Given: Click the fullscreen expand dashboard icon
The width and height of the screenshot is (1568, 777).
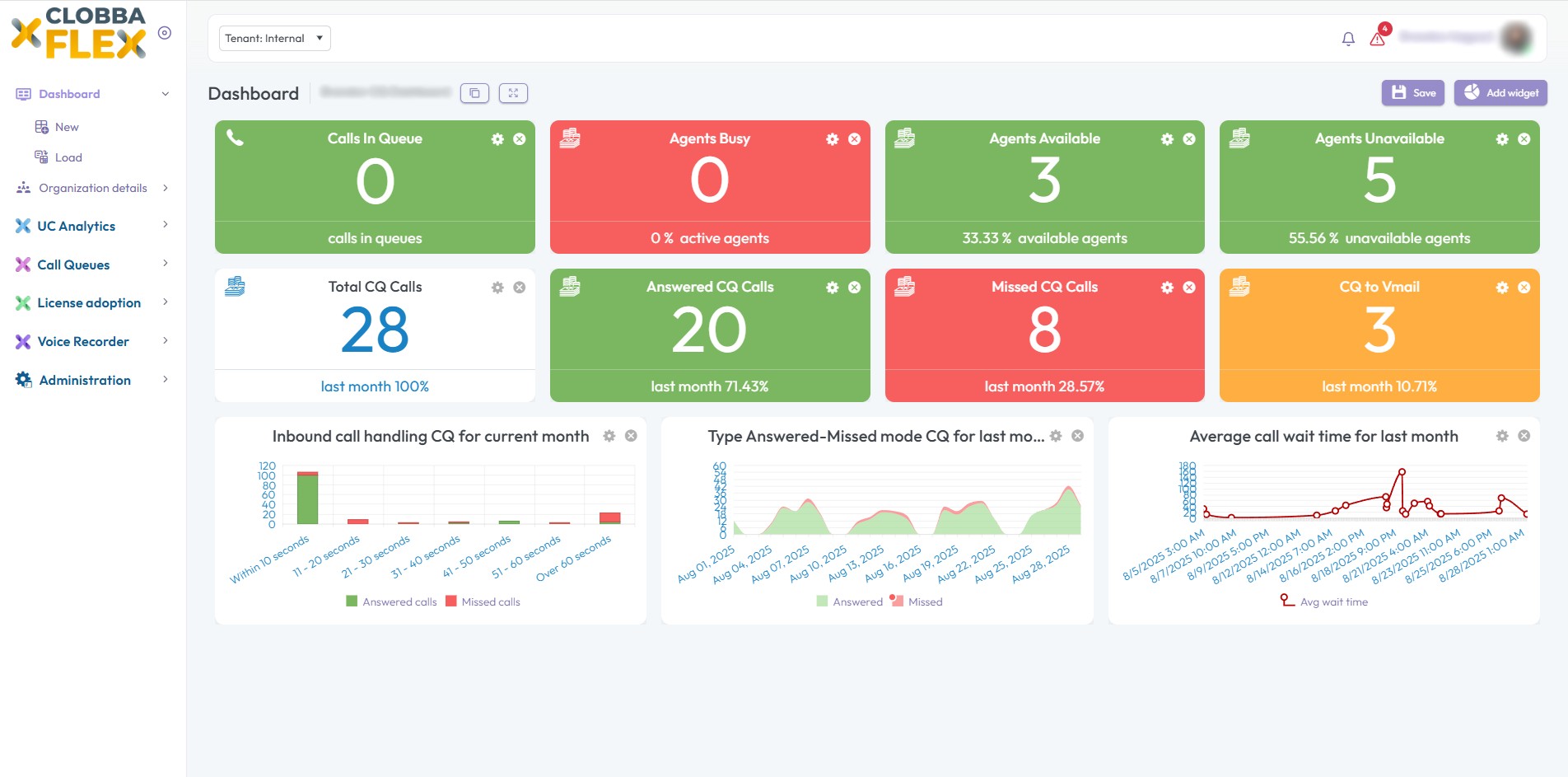Looking at the screenshot, I should coord(513,93).
